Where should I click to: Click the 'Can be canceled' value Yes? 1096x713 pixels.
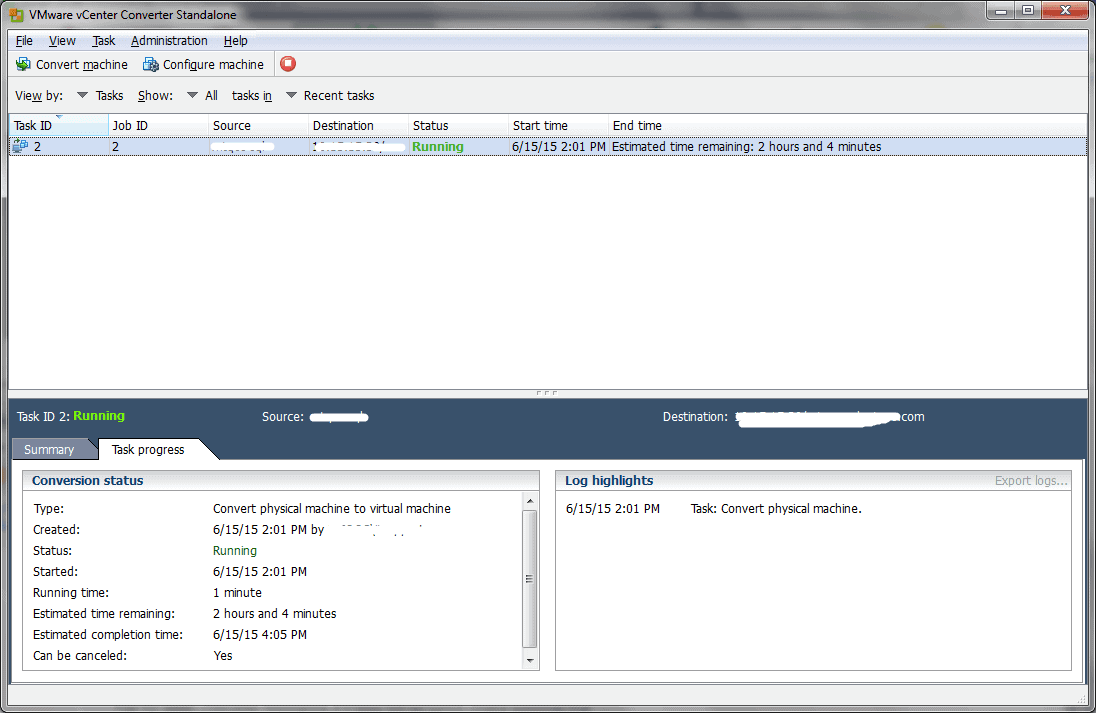coord(223,655)
